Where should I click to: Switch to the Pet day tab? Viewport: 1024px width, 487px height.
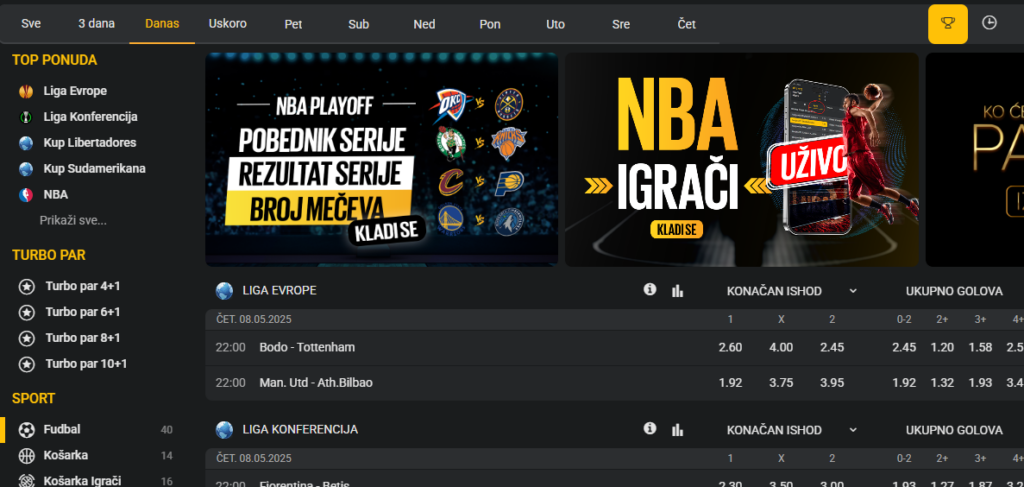click(293, 24)
